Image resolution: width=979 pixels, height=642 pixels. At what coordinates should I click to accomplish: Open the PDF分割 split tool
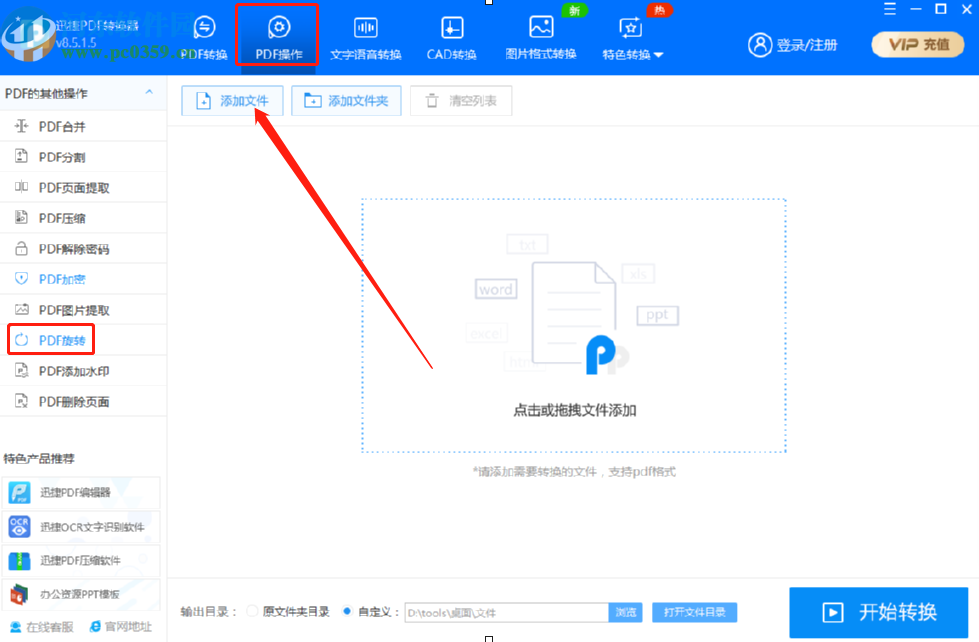click(64, 156)
